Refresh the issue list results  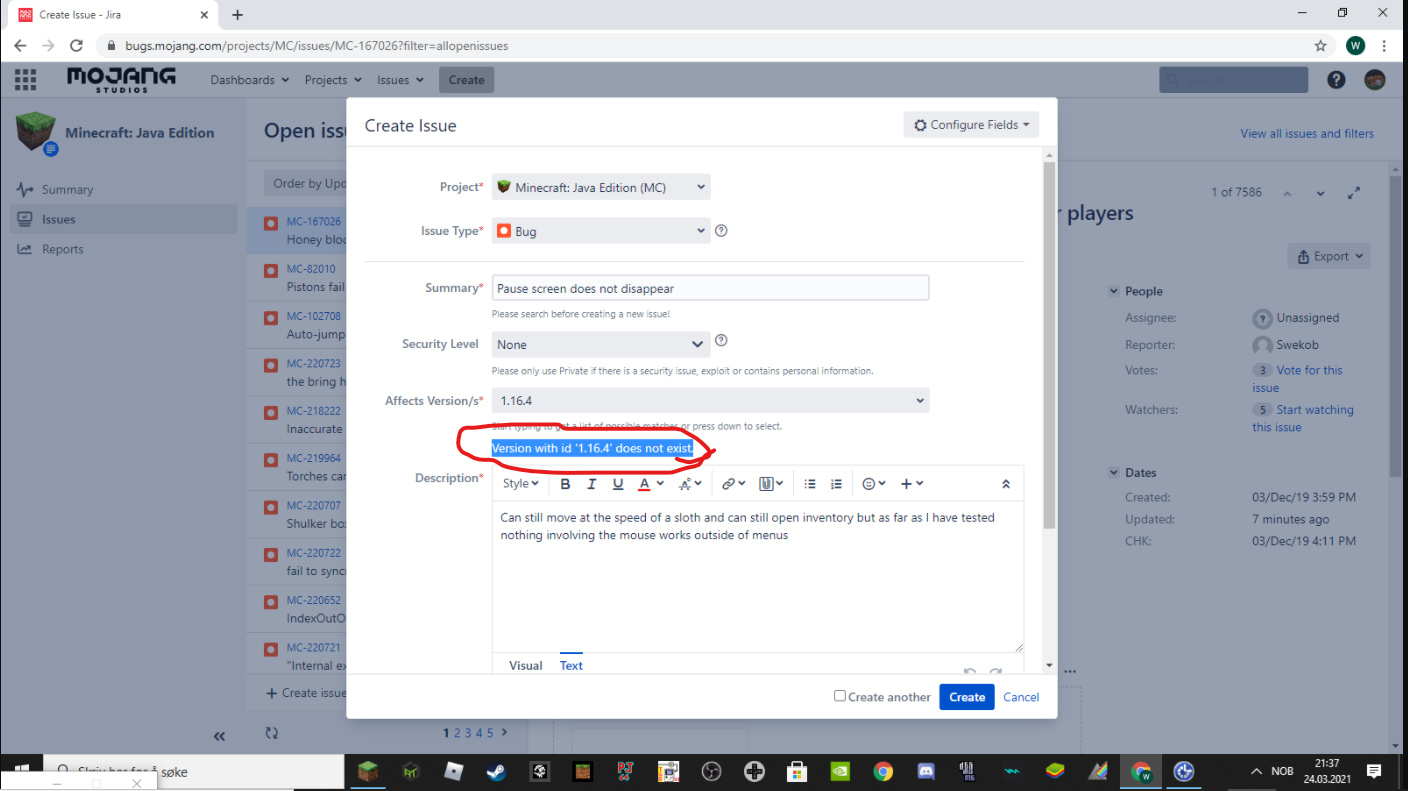[x=271, y=733]
